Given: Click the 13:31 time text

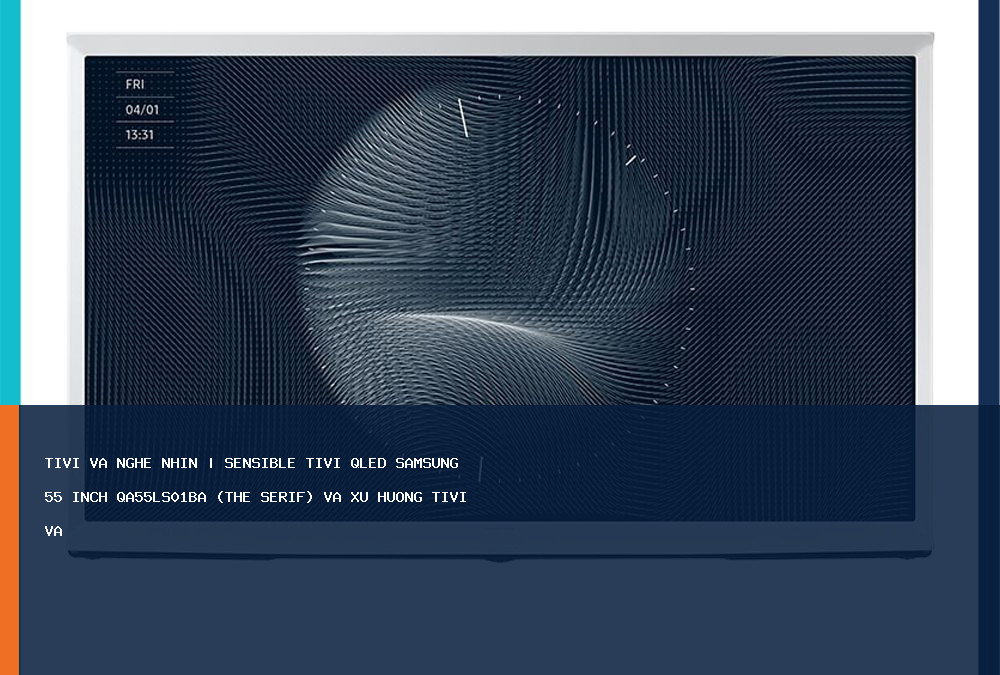Looking at the screenshot, I should coord(140,135).
